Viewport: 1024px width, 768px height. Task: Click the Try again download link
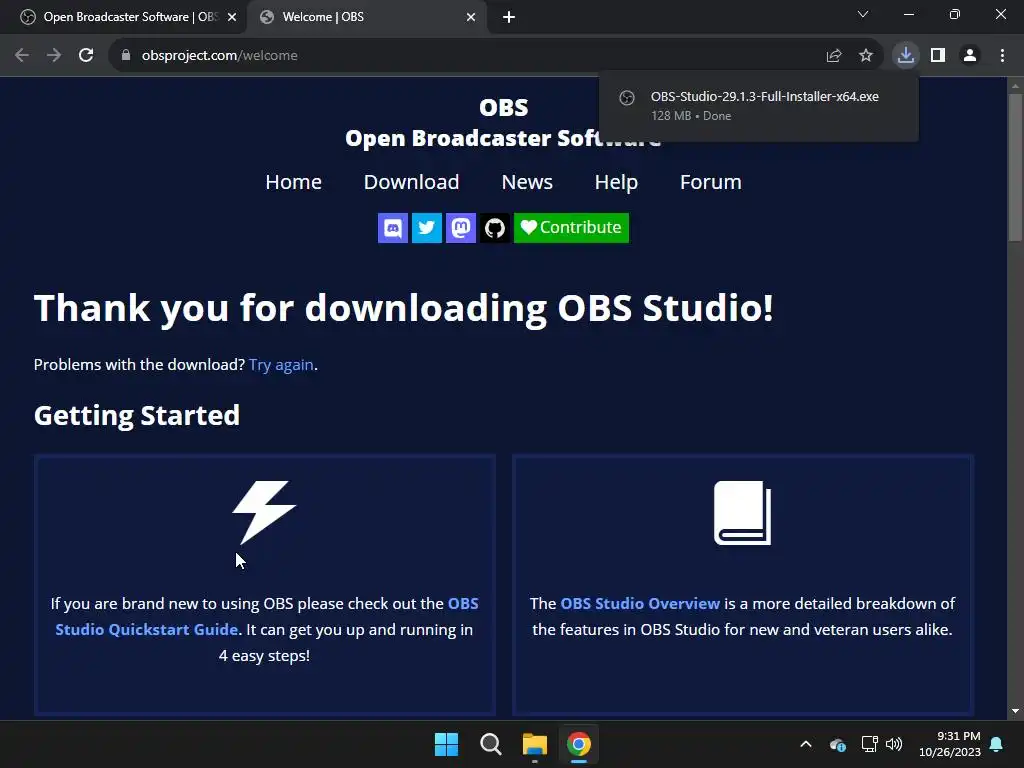(x=281, y=364)
